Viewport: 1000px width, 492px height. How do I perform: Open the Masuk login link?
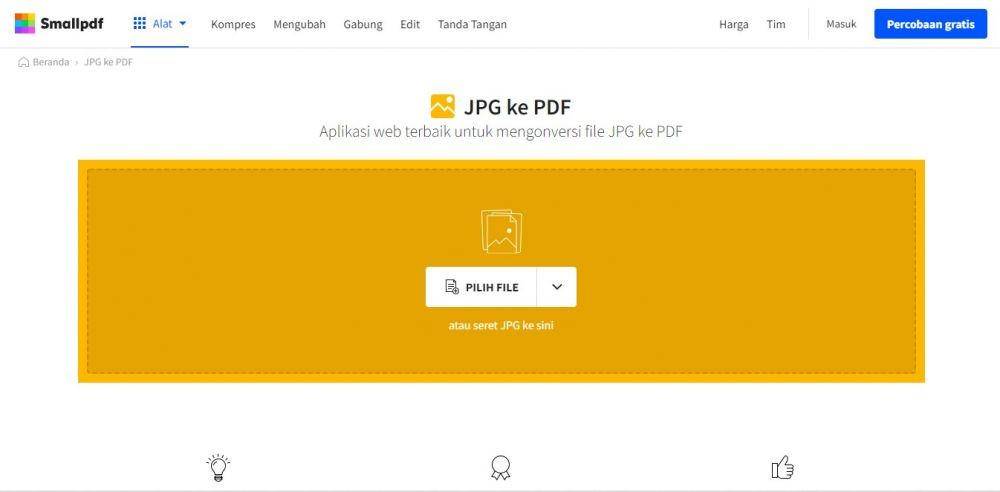click(841, 24)
